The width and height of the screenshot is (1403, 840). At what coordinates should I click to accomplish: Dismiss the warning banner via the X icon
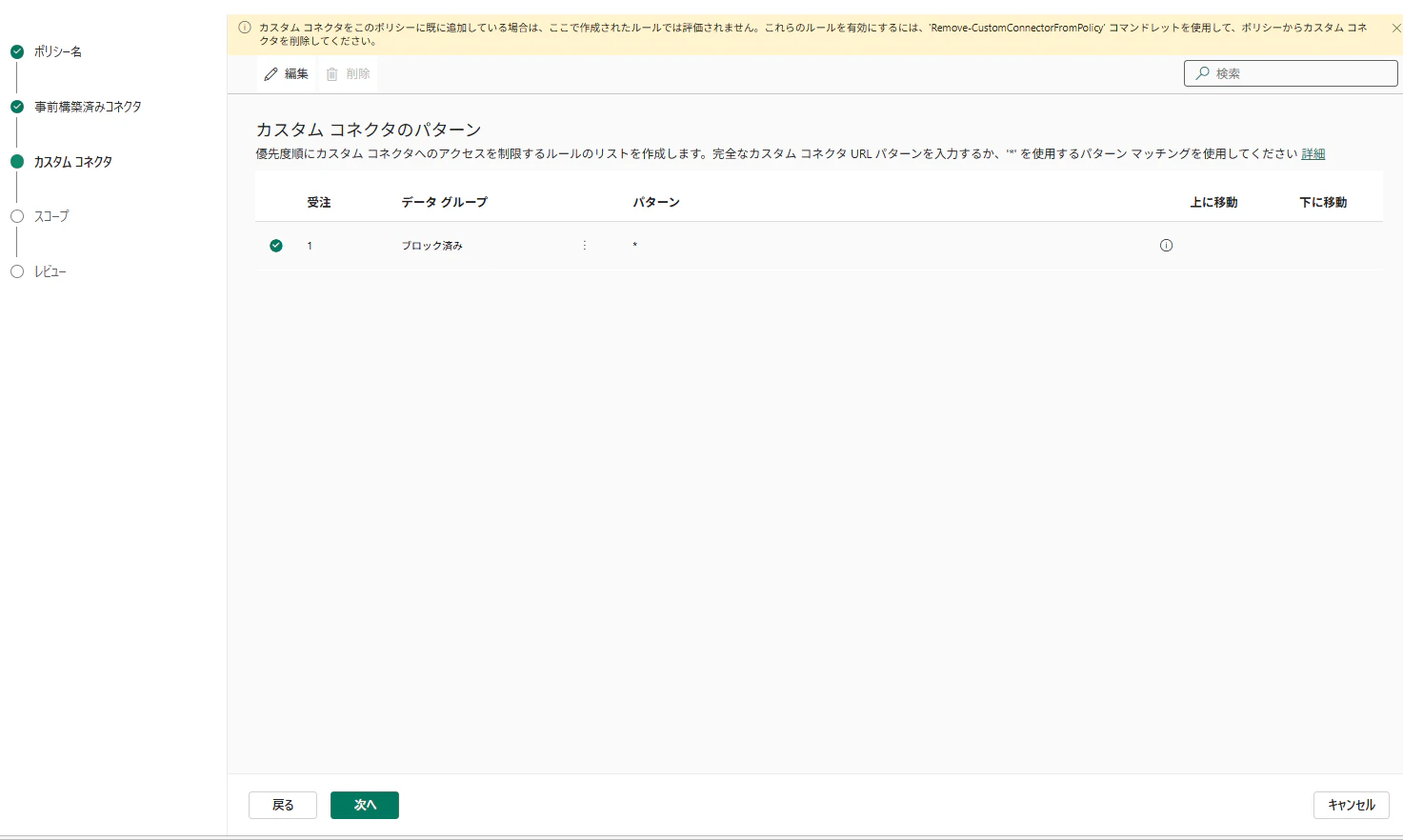(x=1395, y=28)
